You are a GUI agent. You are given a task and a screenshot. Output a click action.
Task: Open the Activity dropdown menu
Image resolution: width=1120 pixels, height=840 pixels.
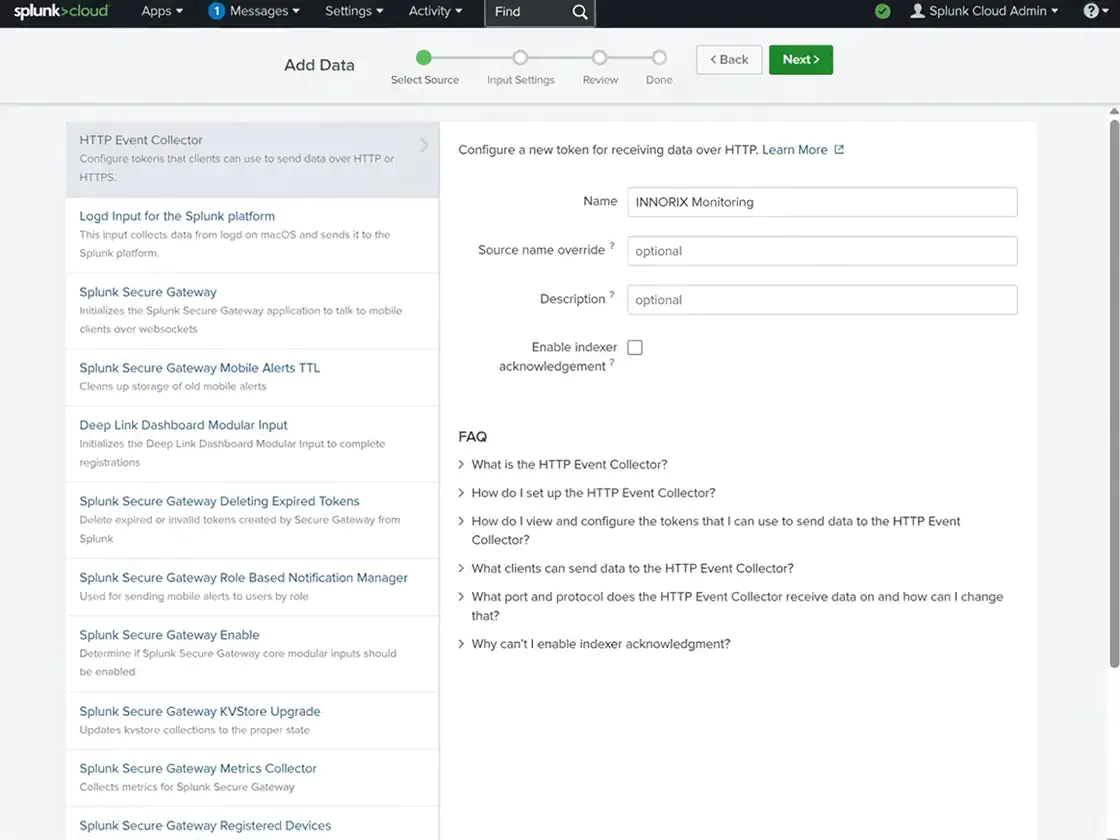435,11
